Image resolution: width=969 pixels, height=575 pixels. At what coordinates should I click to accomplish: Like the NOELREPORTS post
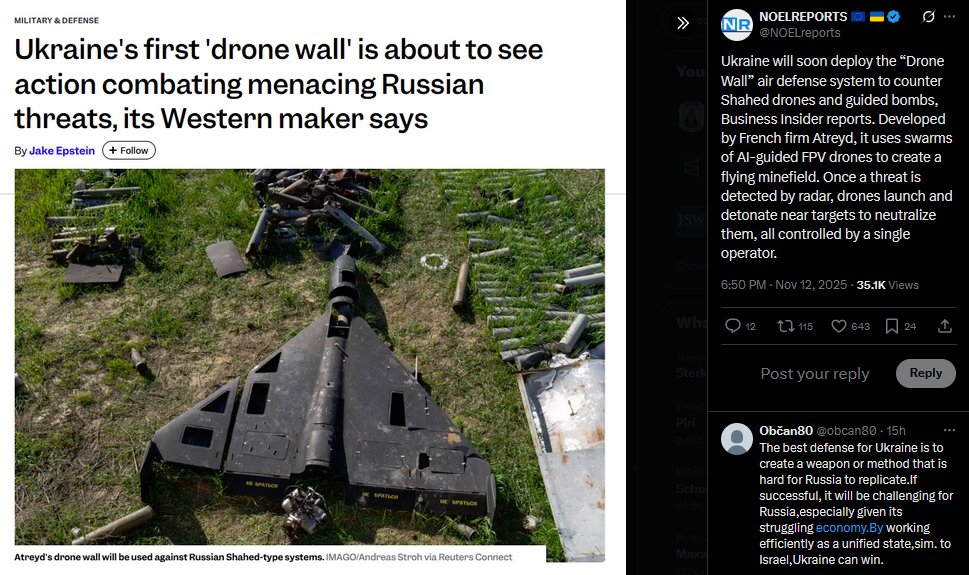pyautogui.click(x=839, y=326)
